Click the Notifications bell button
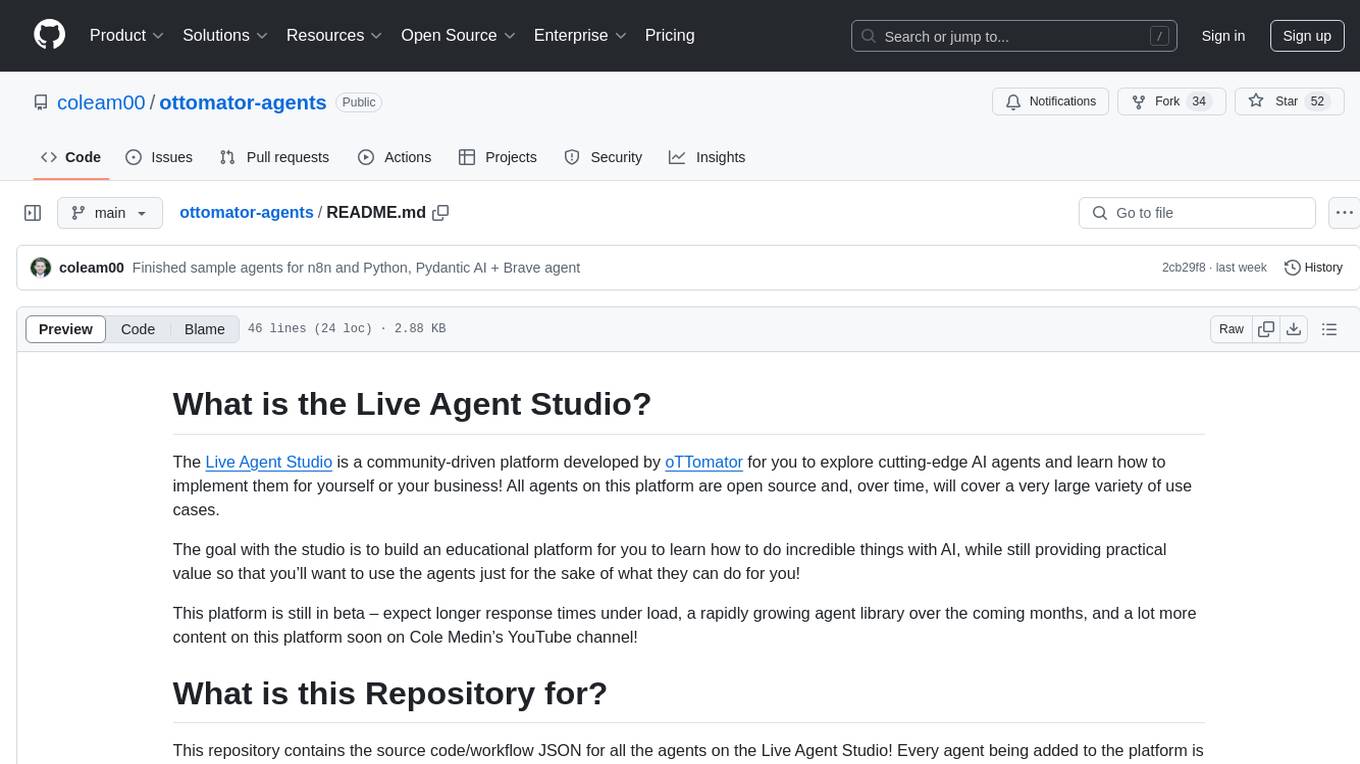This screenshot has height=764, width=1360. tap(1051, 102)
